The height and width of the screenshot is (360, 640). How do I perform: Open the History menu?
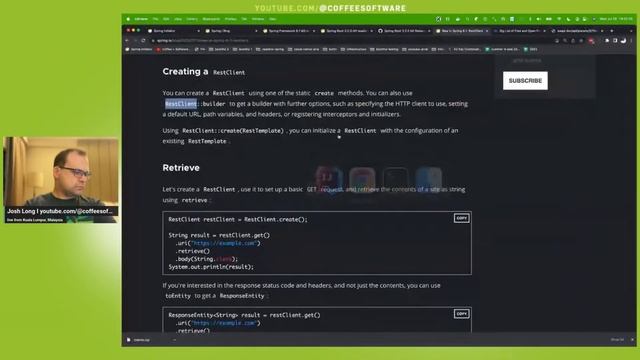192,19
